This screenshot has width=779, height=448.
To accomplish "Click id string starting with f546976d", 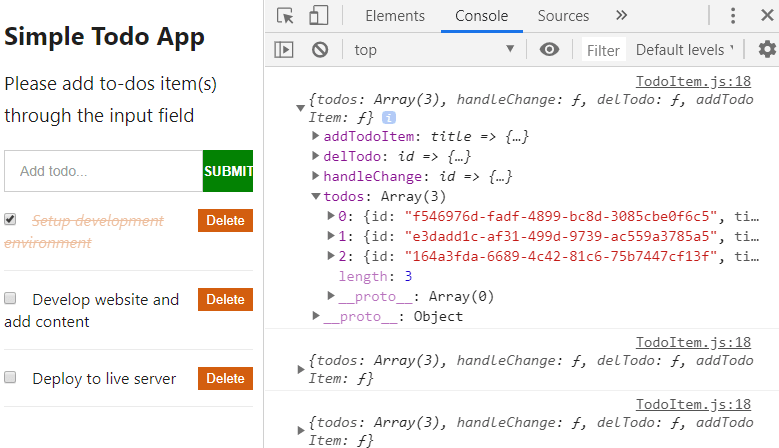I will point(561,217).
